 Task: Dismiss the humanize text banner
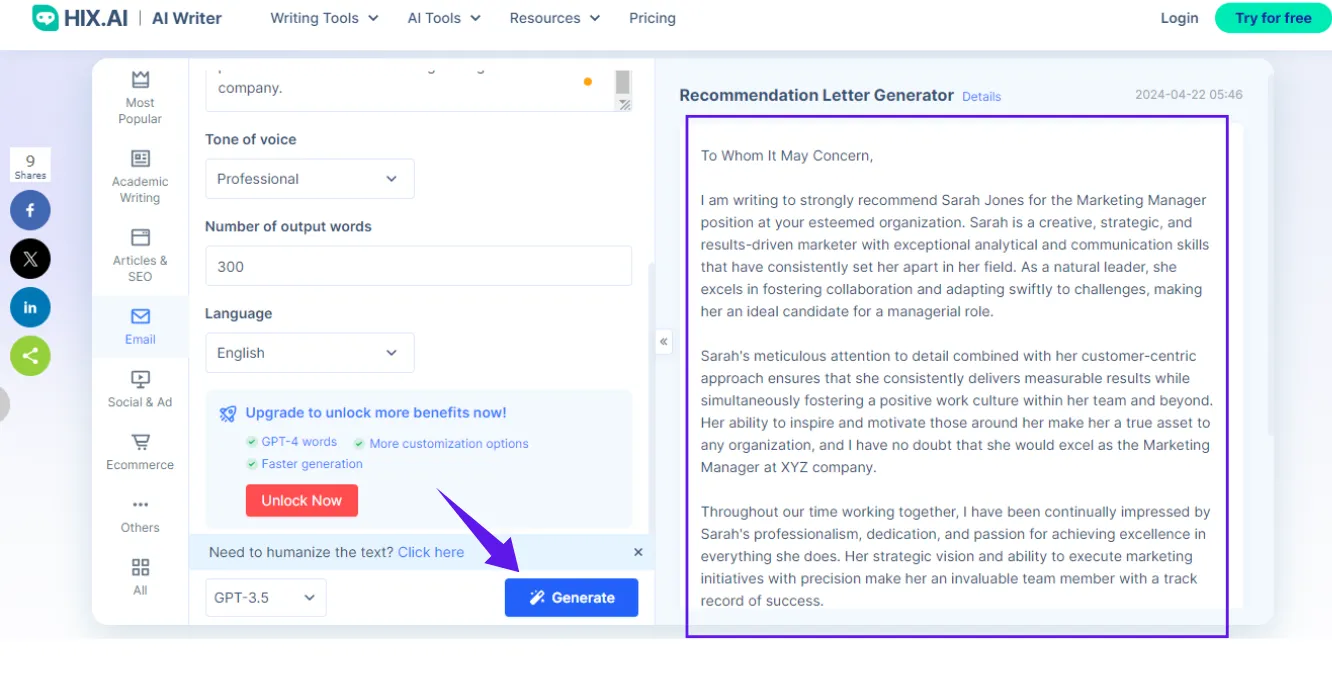tap(638, 552)
